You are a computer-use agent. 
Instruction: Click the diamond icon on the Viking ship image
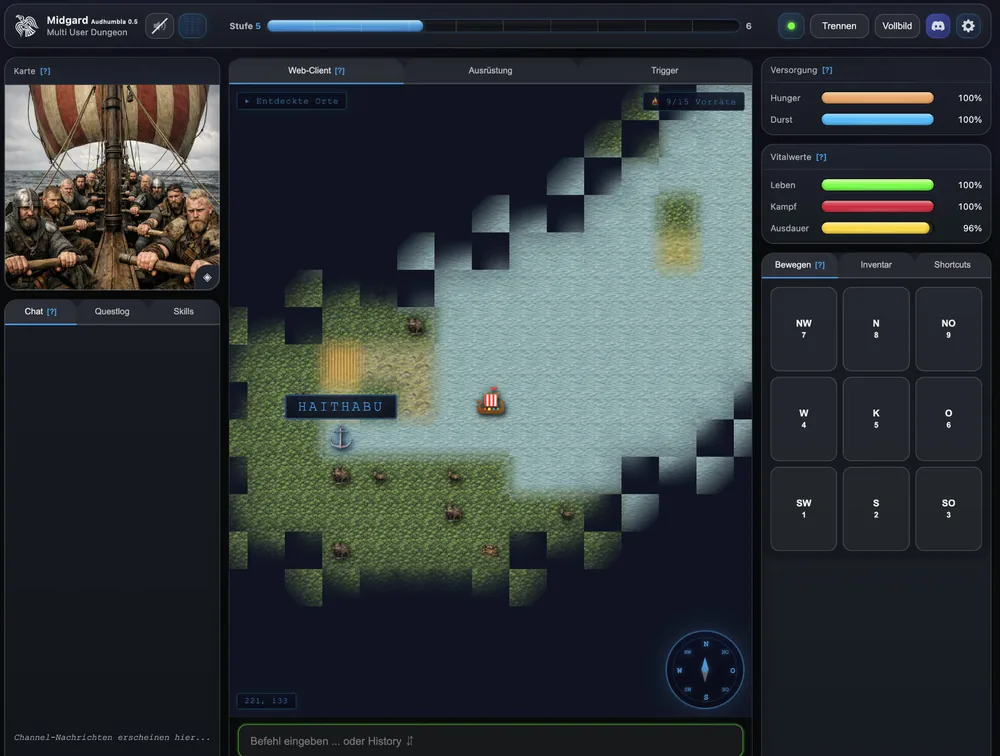coord(207,278)
